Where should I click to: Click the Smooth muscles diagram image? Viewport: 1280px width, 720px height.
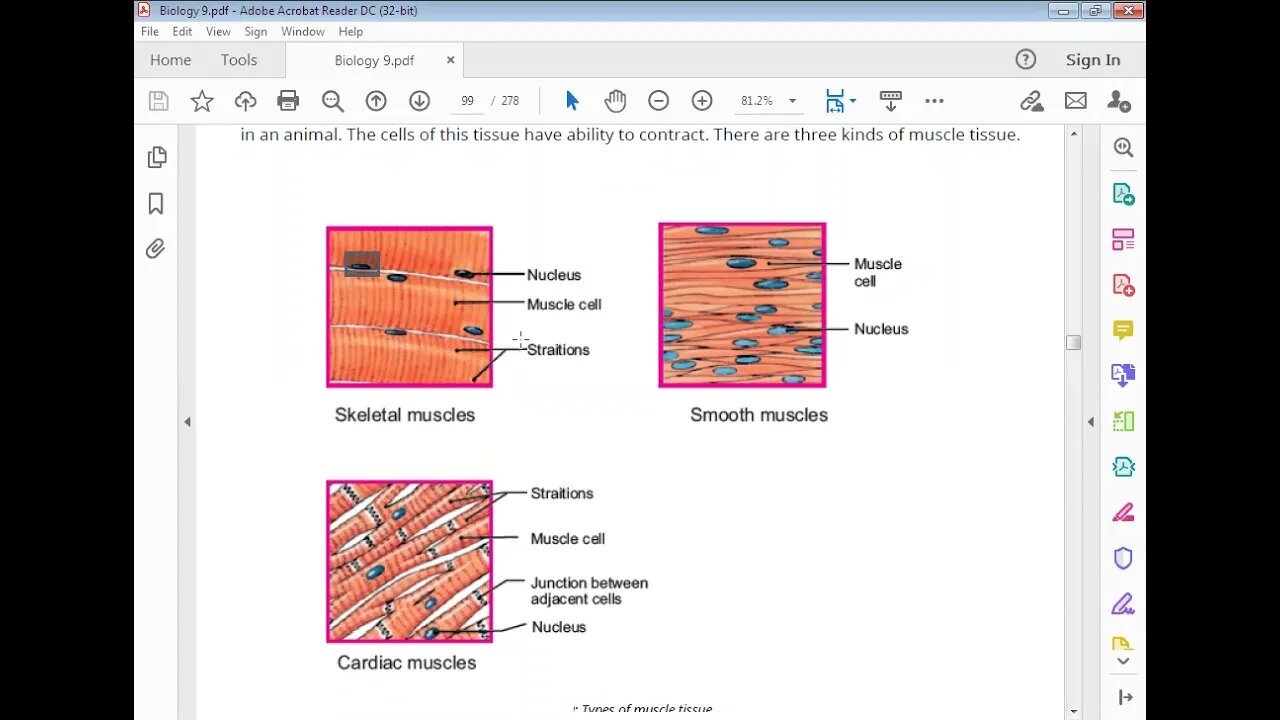click(742, 305)
